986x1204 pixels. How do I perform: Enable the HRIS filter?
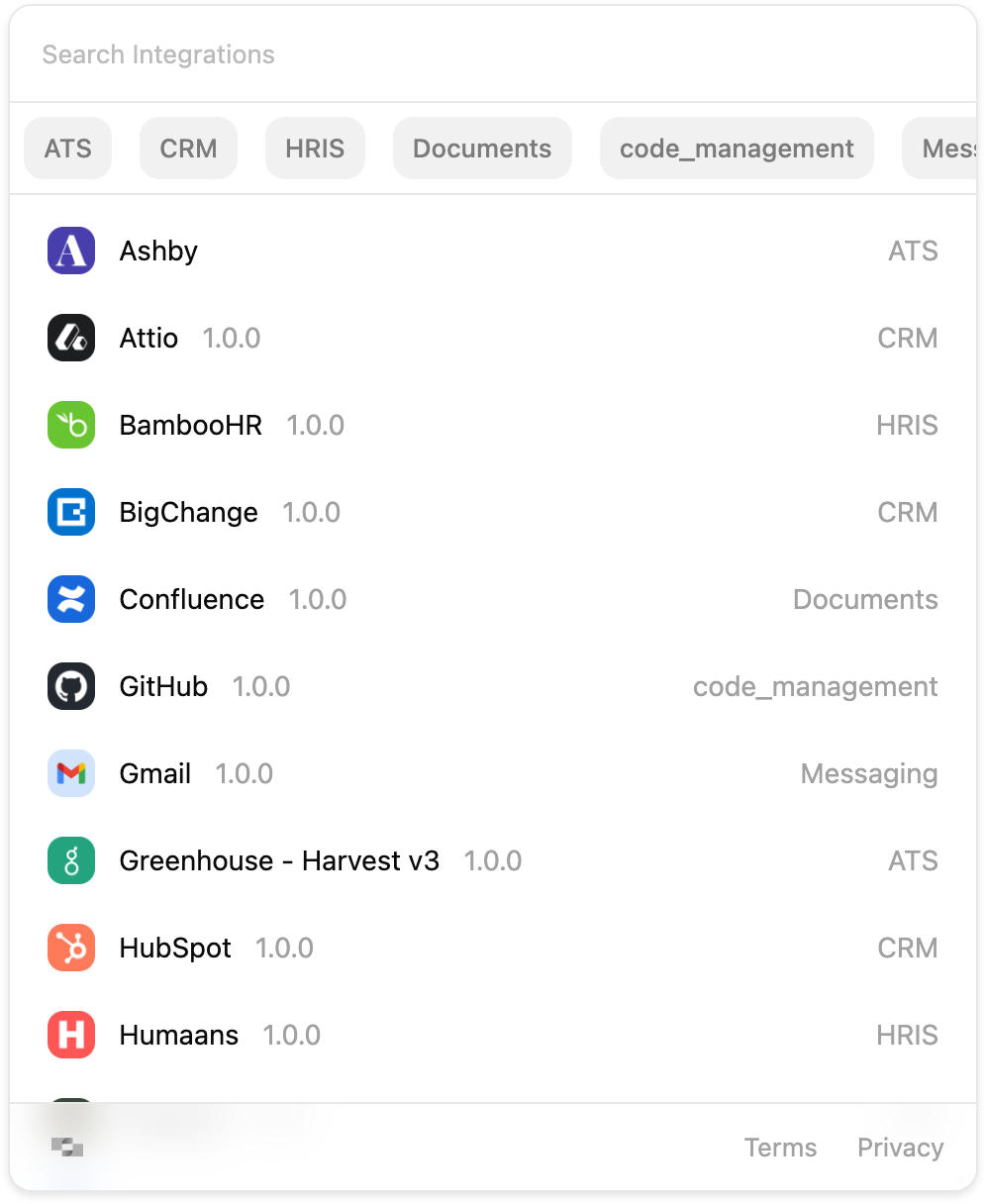coord(315,148)
